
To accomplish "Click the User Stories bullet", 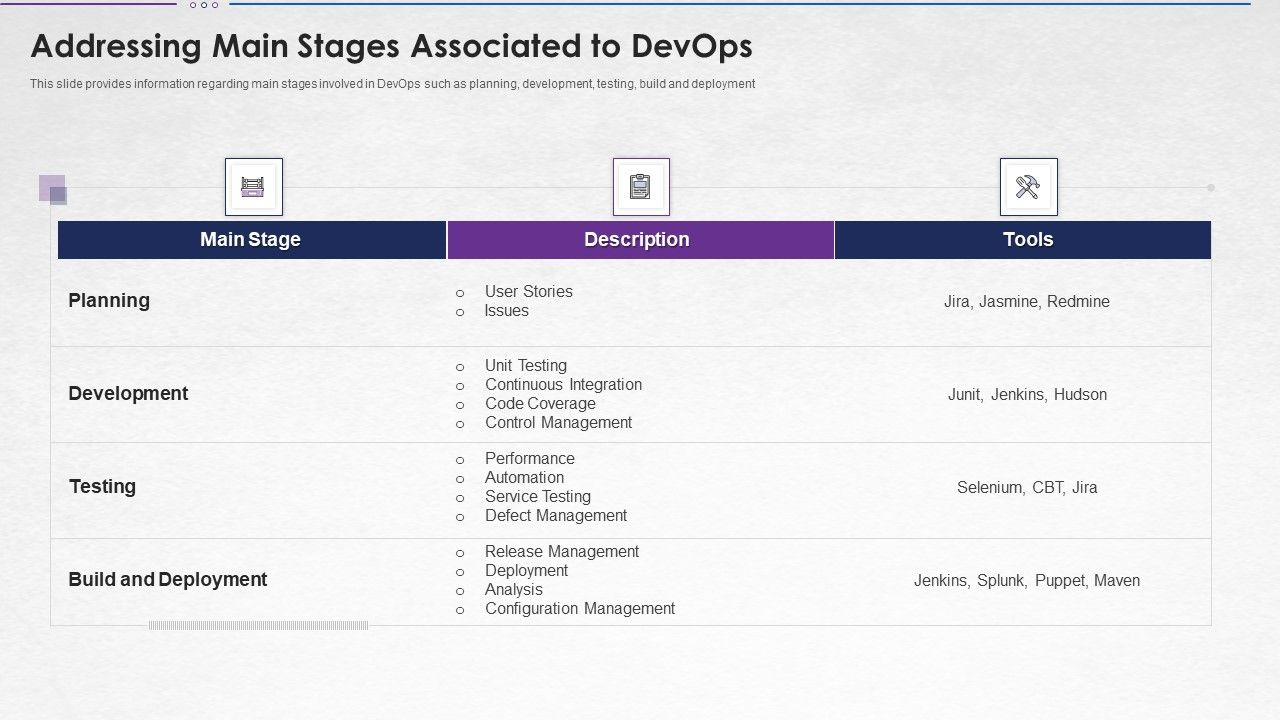I will pos(529,292).
